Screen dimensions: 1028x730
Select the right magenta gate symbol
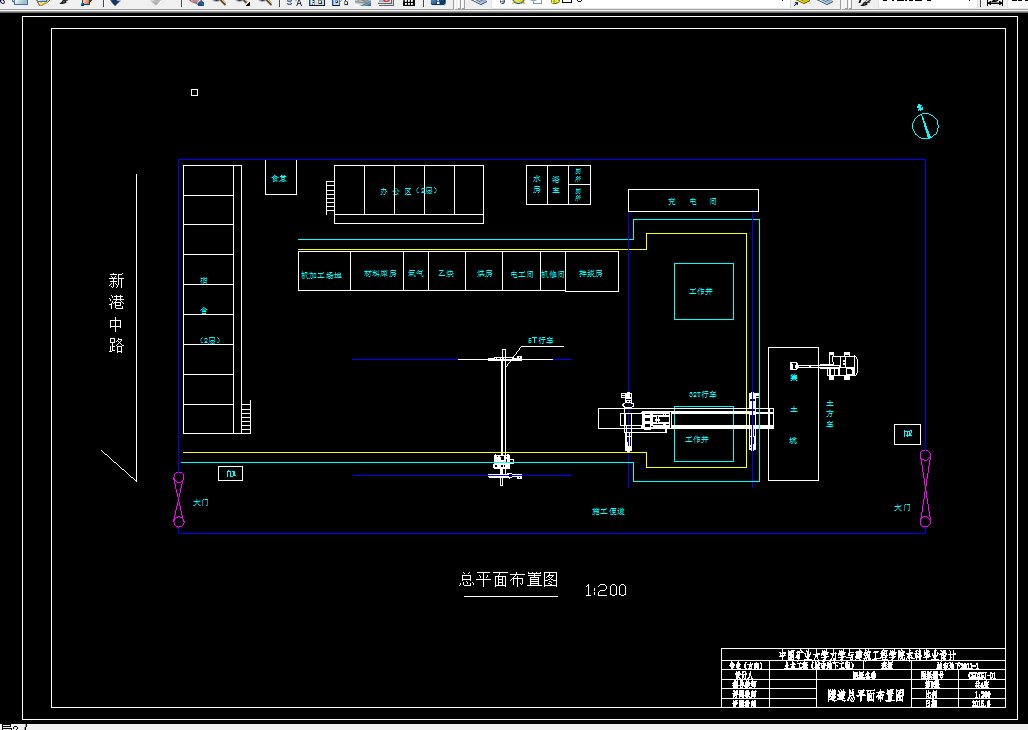pos(926,489)
